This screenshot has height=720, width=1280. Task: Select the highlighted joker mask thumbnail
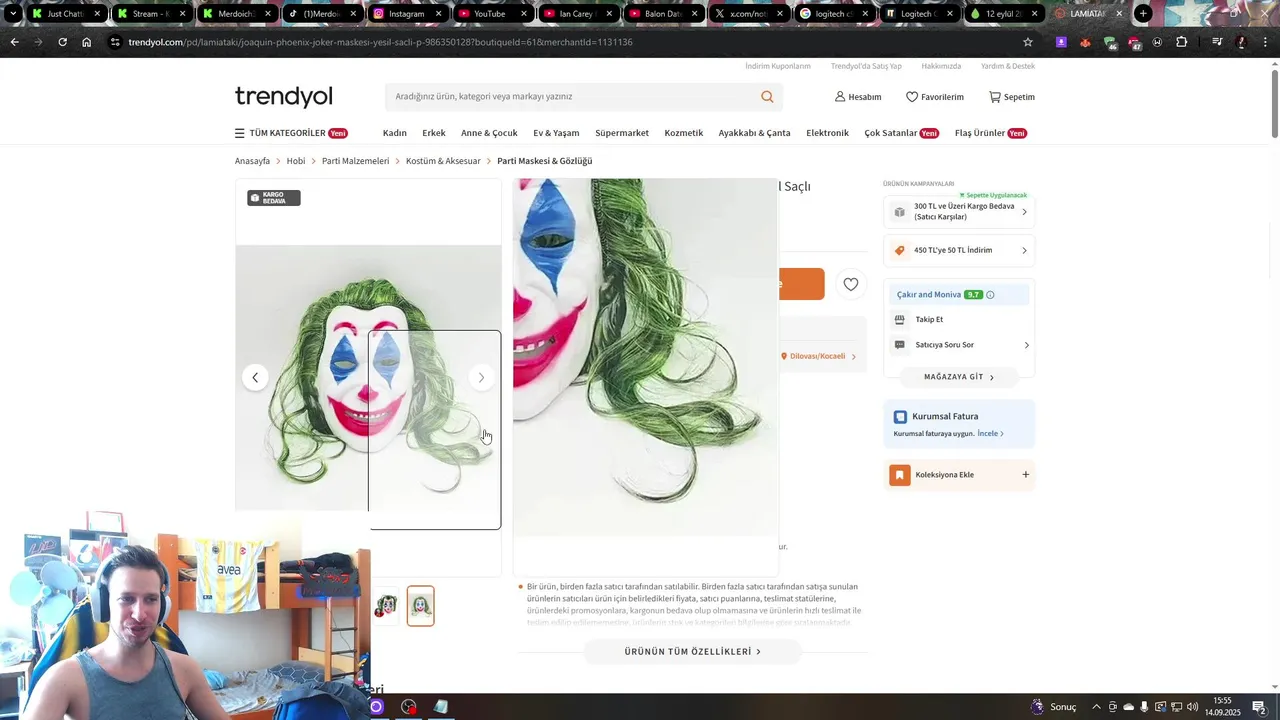tap(421, 606)
